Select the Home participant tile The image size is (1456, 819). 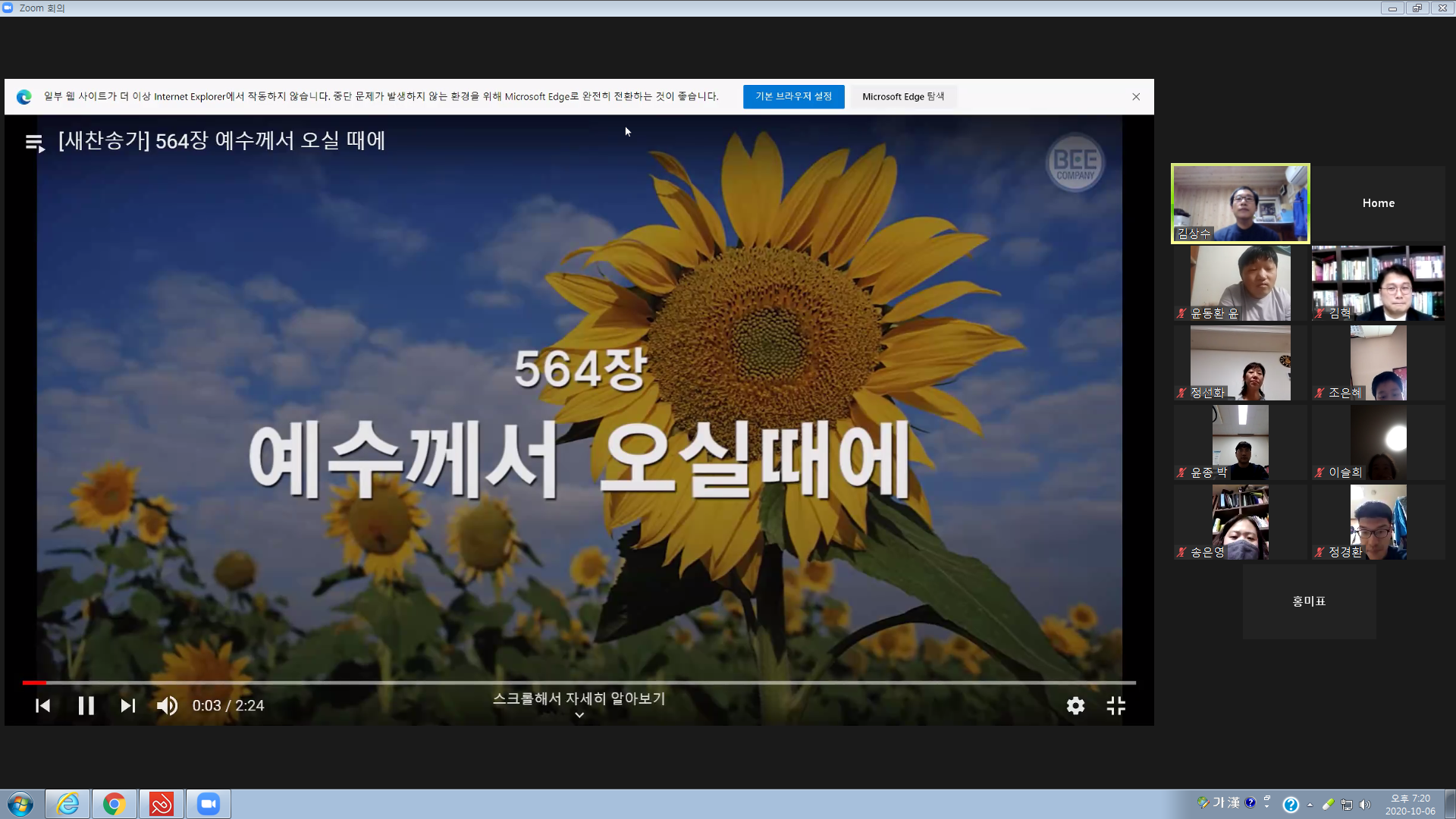pyautogui.click(x=1378, y=203)
